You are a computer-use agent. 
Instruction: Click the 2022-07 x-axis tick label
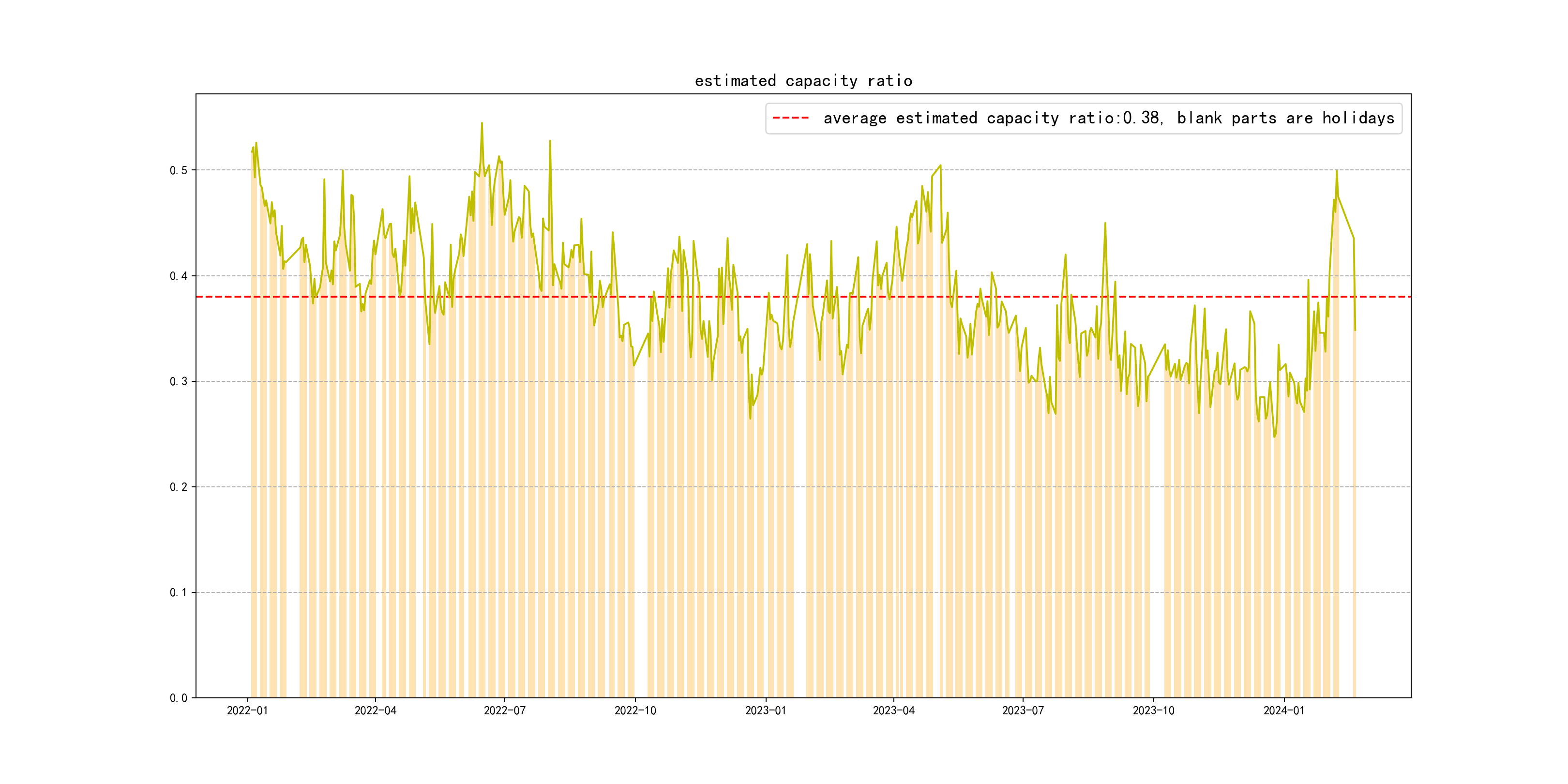pos(504,711)
